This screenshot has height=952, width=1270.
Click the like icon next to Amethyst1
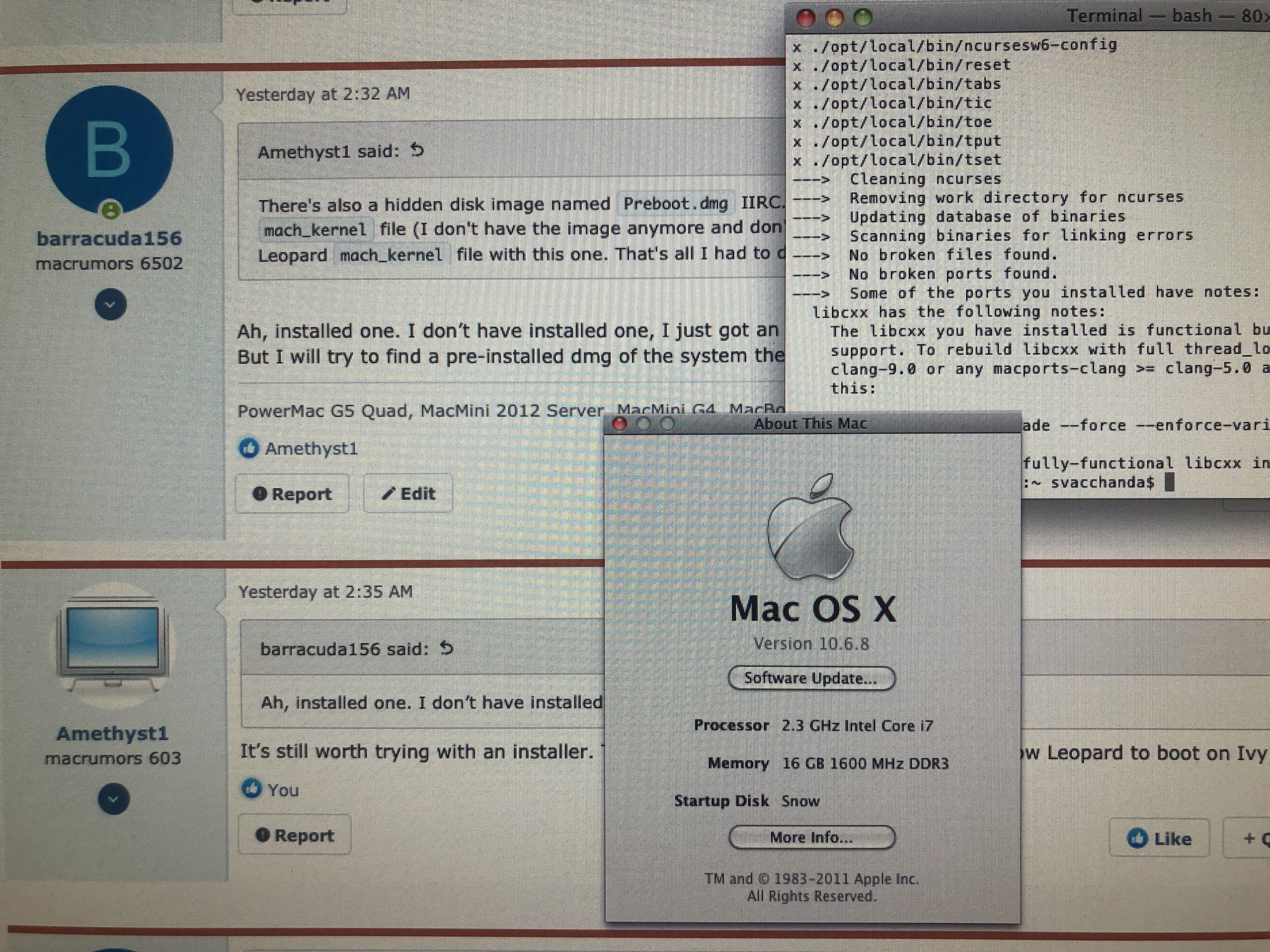point(248,448)
